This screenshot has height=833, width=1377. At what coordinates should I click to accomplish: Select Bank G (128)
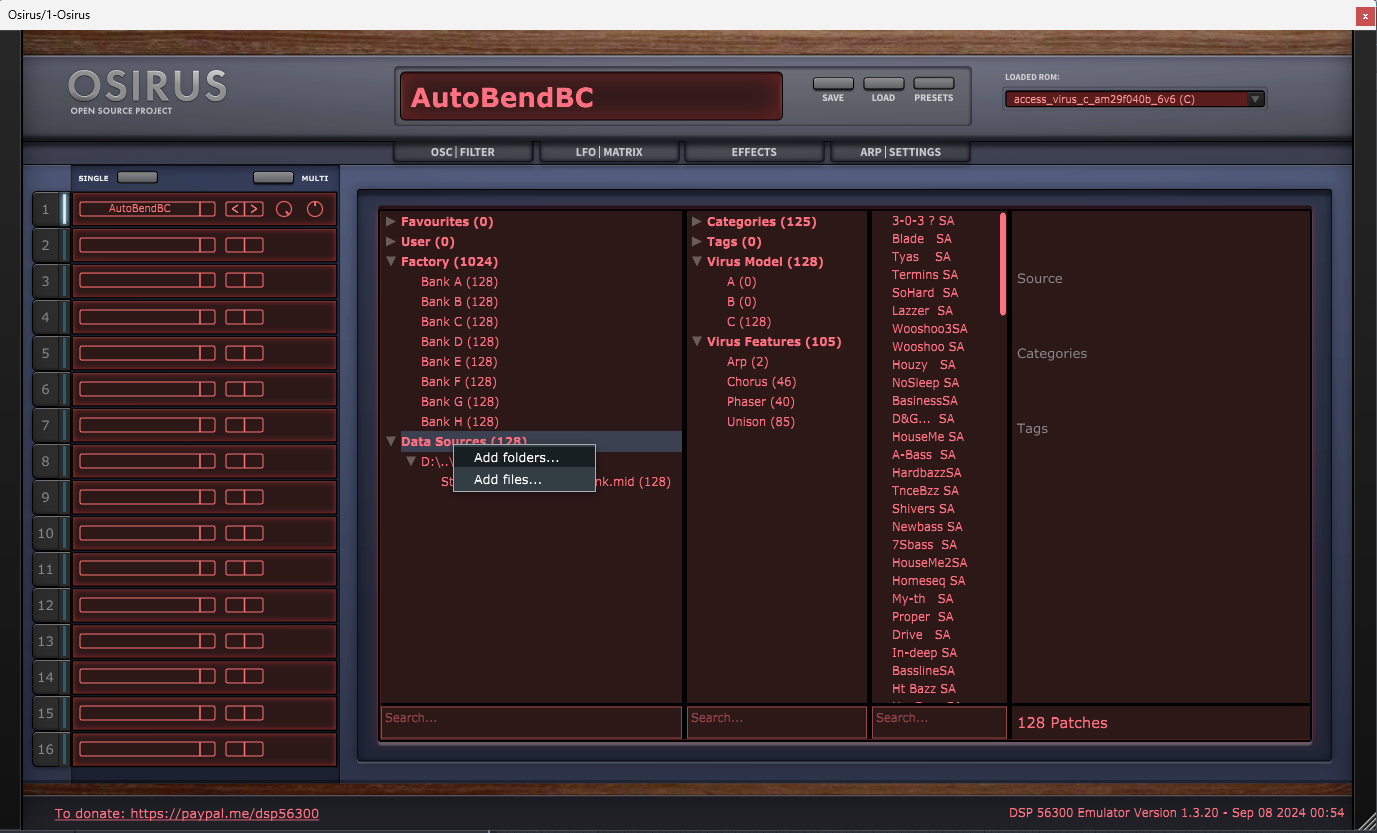459,402
